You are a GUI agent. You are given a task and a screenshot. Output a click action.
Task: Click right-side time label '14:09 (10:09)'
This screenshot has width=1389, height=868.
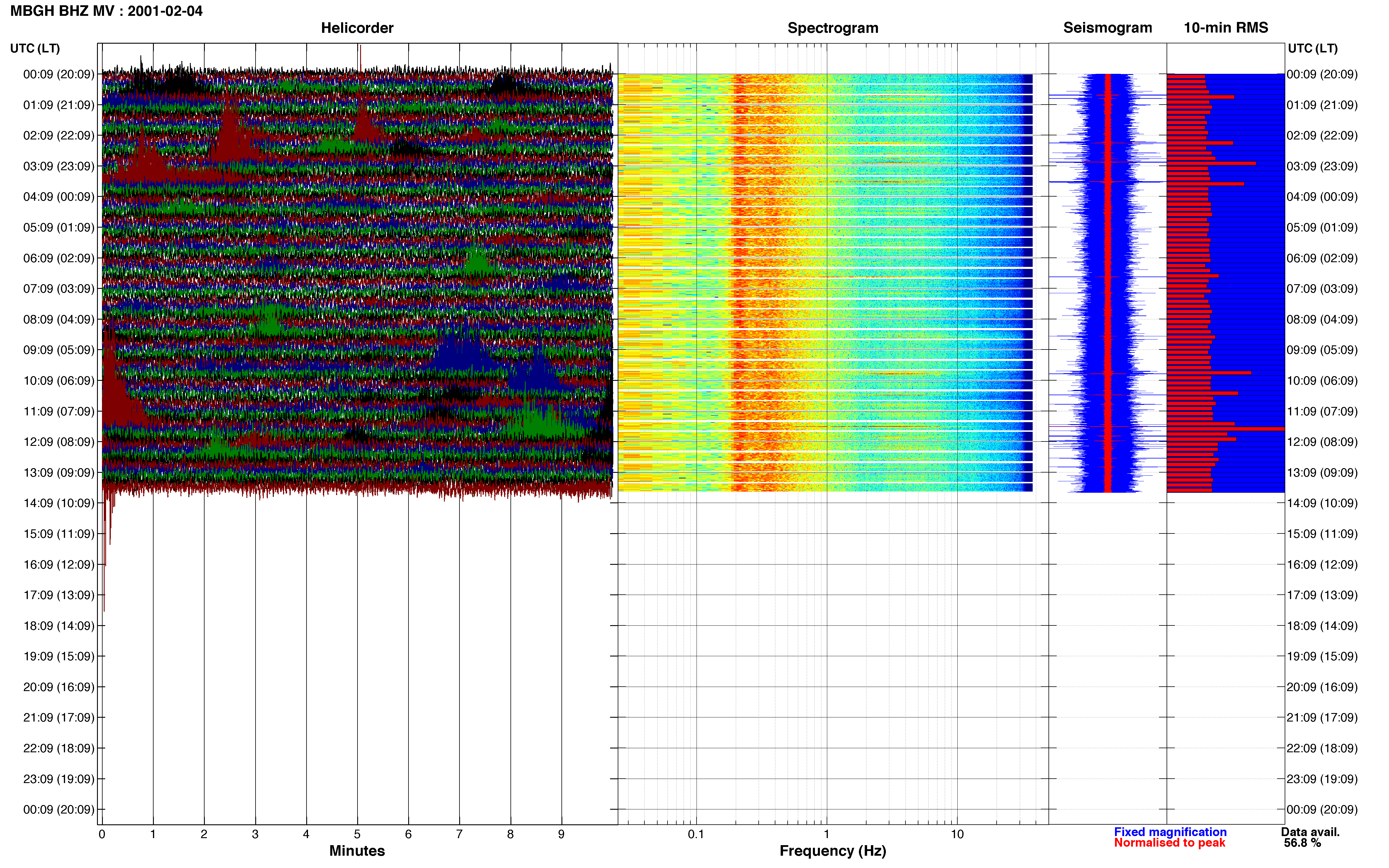[x=1322, y=504]
